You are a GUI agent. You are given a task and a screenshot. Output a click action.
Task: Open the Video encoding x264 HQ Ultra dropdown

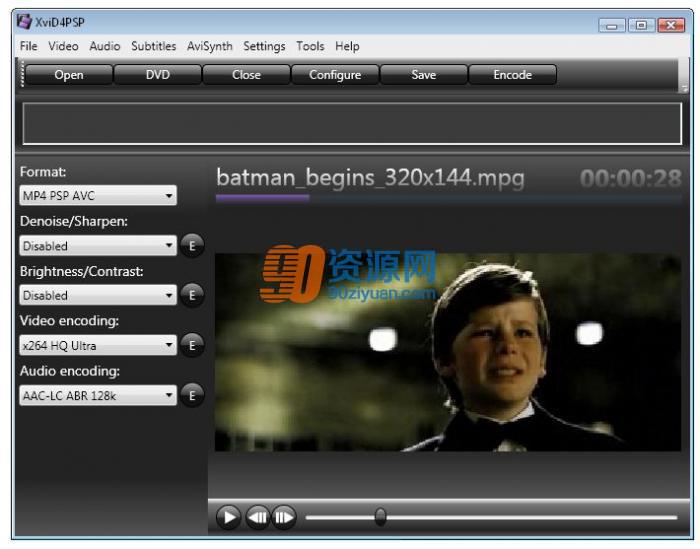[98, 345]
